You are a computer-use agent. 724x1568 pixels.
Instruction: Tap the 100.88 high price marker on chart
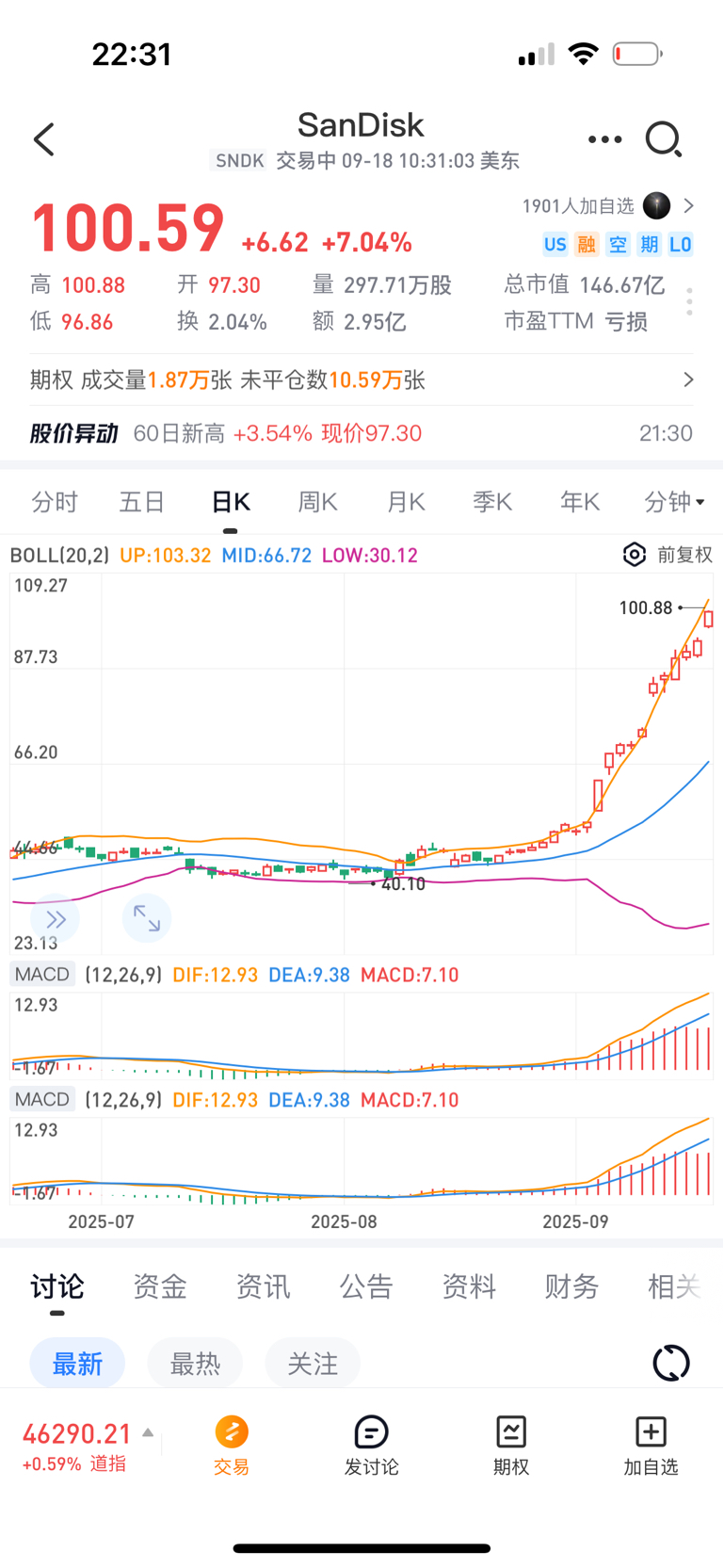(646, 607)
